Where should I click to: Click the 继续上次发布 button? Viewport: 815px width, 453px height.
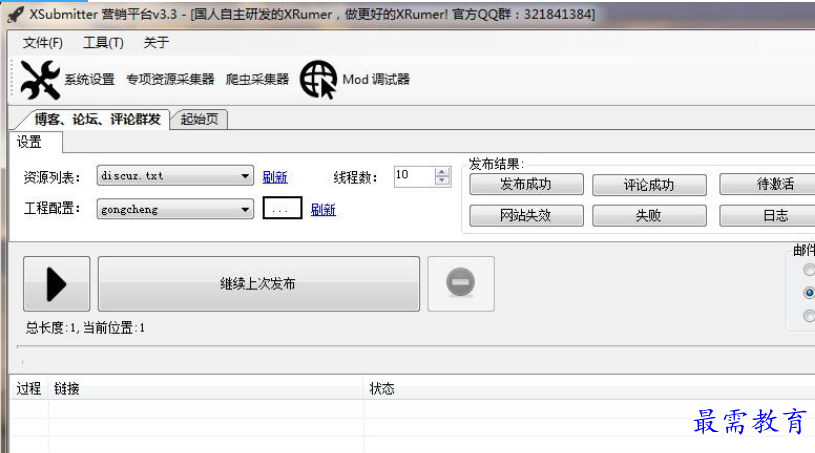coord(259,284)
